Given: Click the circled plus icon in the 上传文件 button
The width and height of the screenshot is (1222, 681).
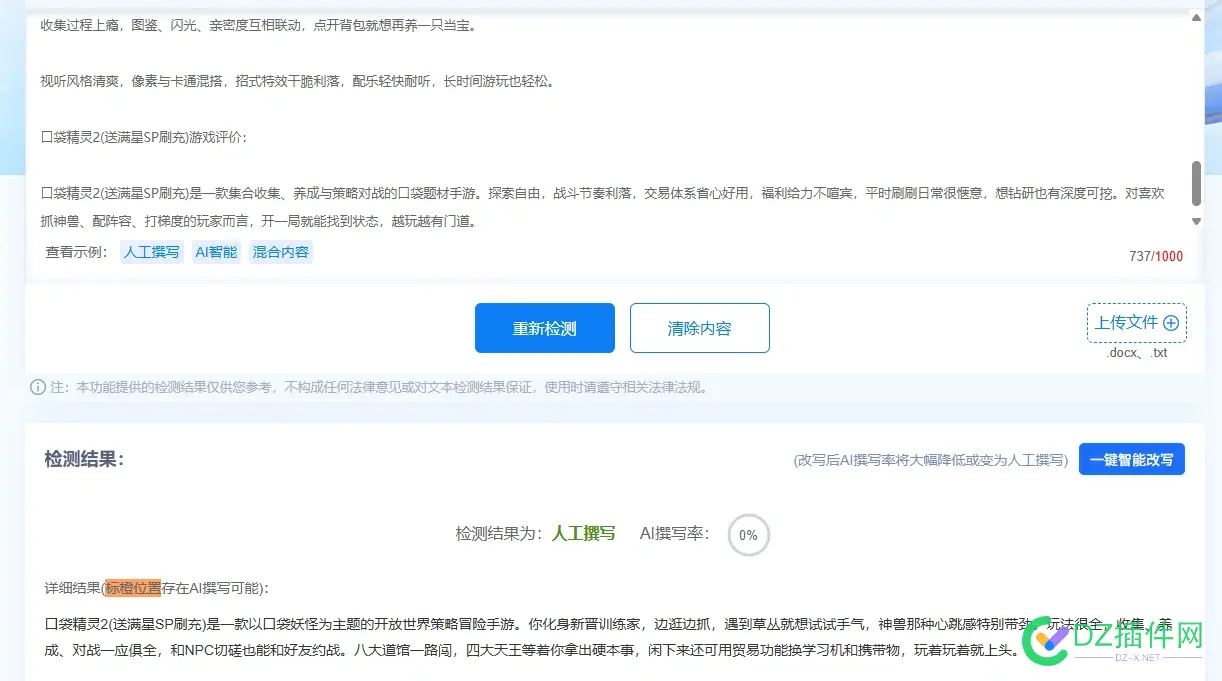Looking at the screenshot, I should (x=1173, y=322).
